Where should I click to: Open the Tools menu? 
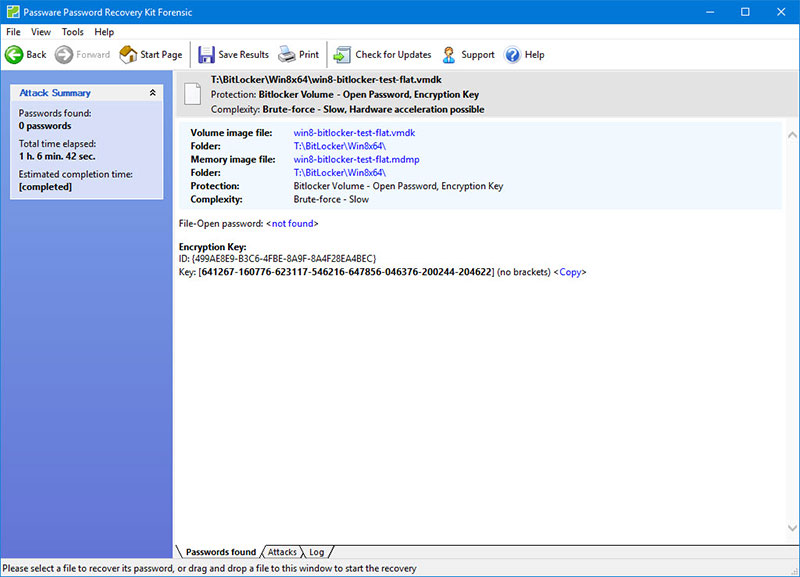[x=72, y=32]
